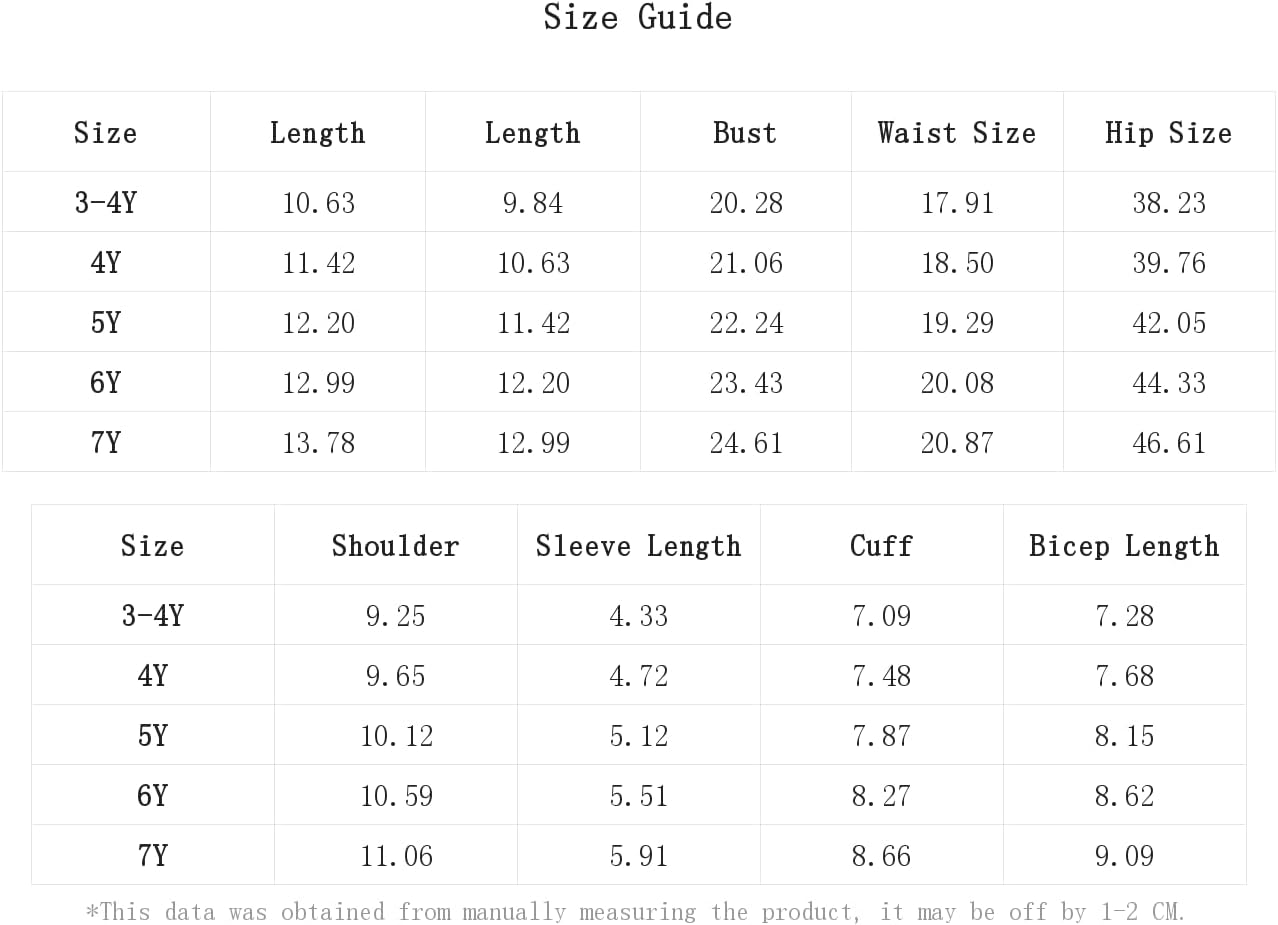Image resolution: width=1278 pixels, height=925 pixels.
Task: Select the Bicep Length column header
Action: pos(1124,546)
